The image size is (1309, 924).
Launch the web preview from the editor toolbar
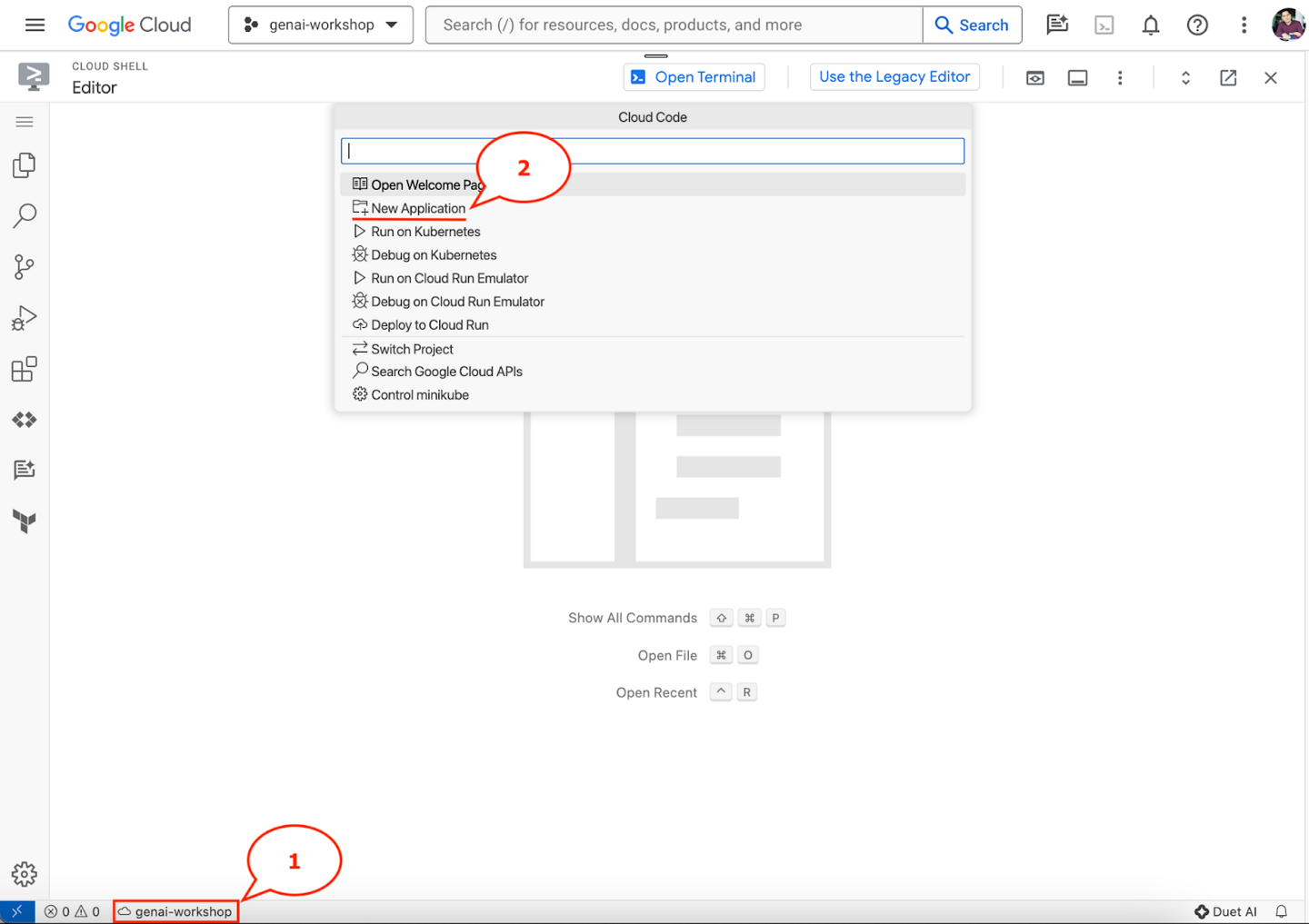[1034, 77]
